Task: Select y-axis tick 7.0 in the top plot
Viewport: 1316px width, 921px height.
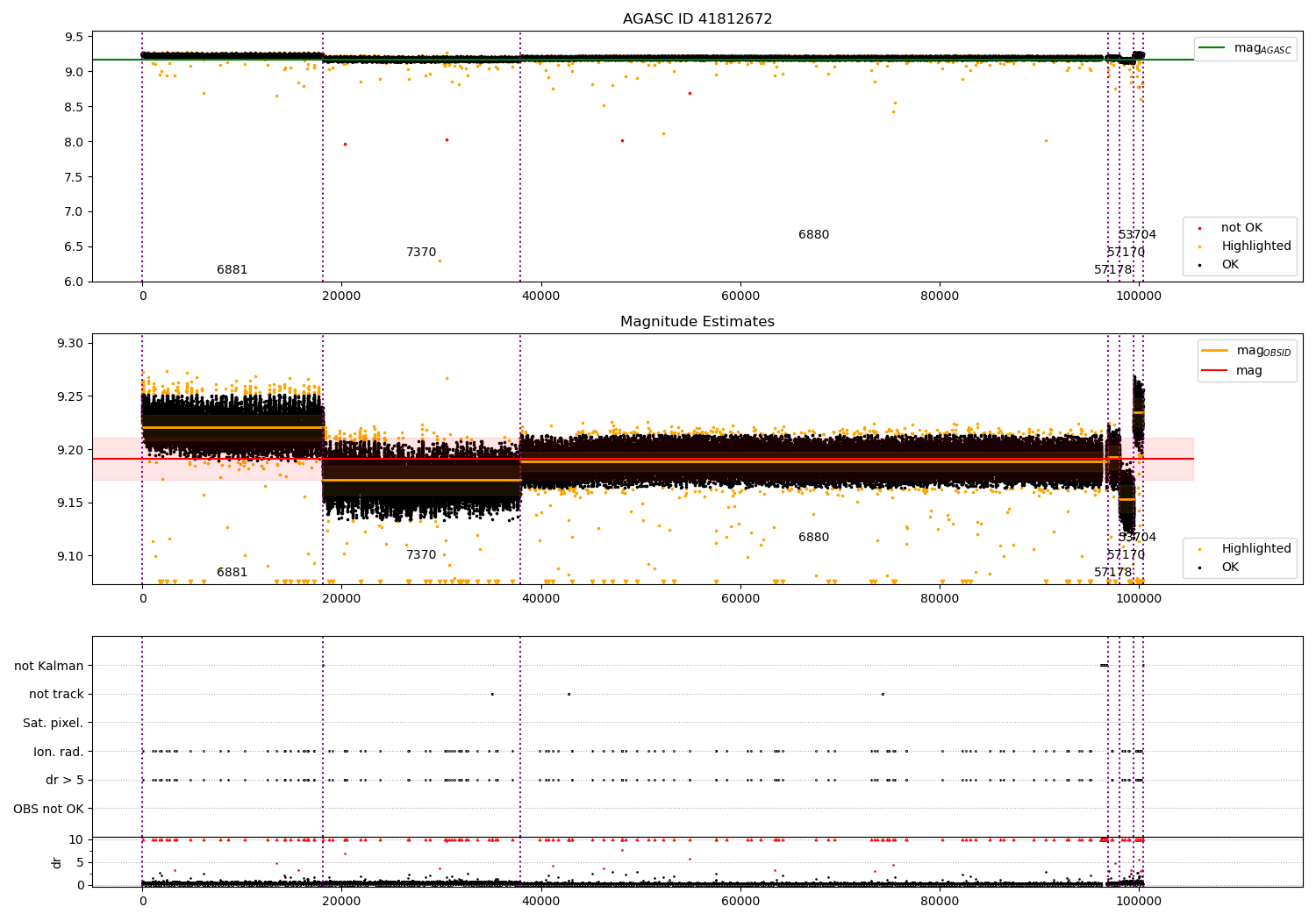Action: tap(75, 212)
